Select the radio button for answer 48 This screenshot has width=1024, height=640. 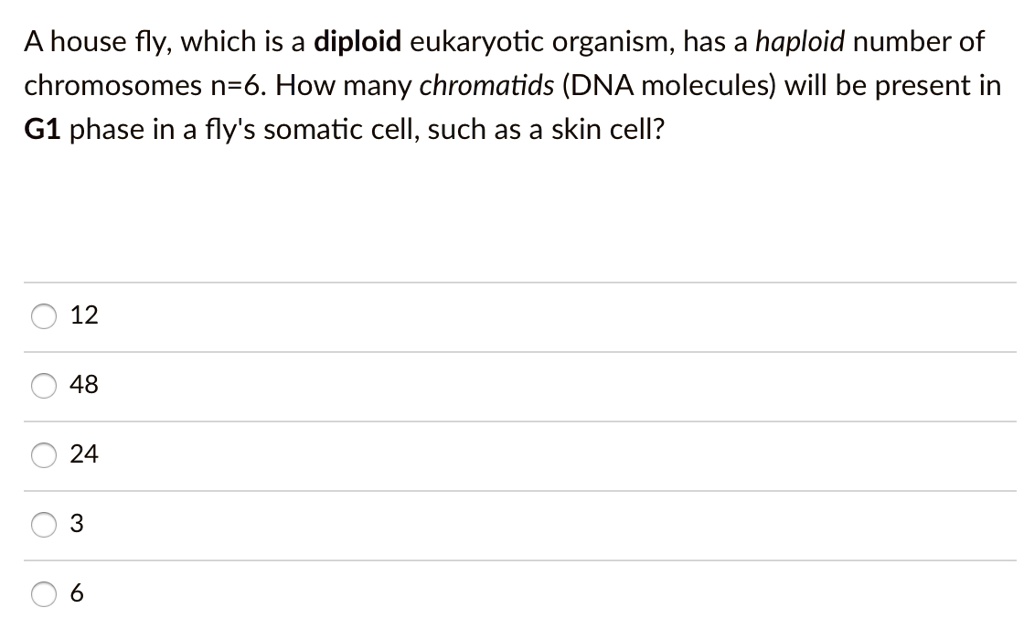(43, 385)
